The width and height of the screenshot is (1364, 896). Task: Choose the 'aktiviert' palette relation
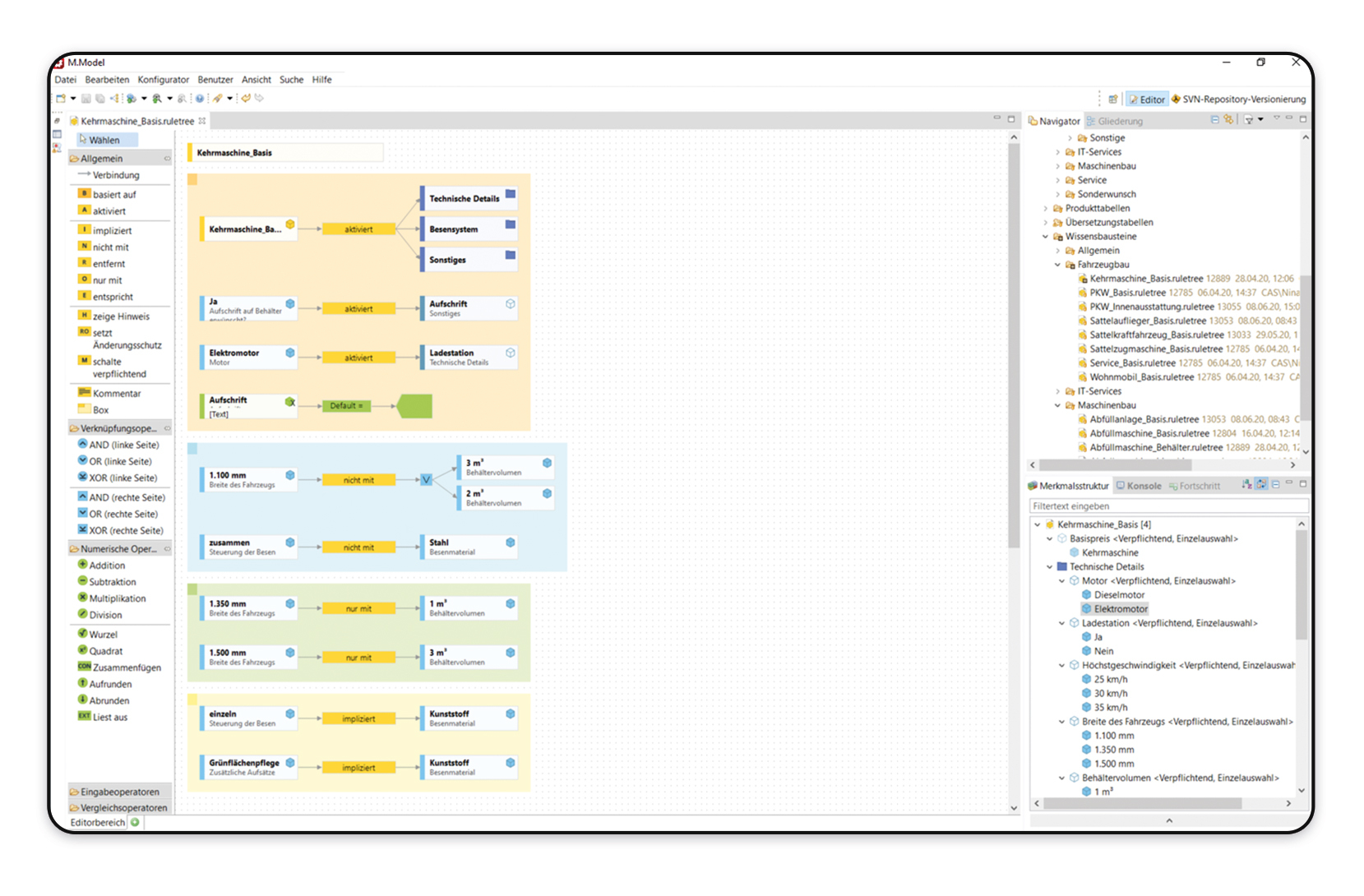[x=103, y=211]
